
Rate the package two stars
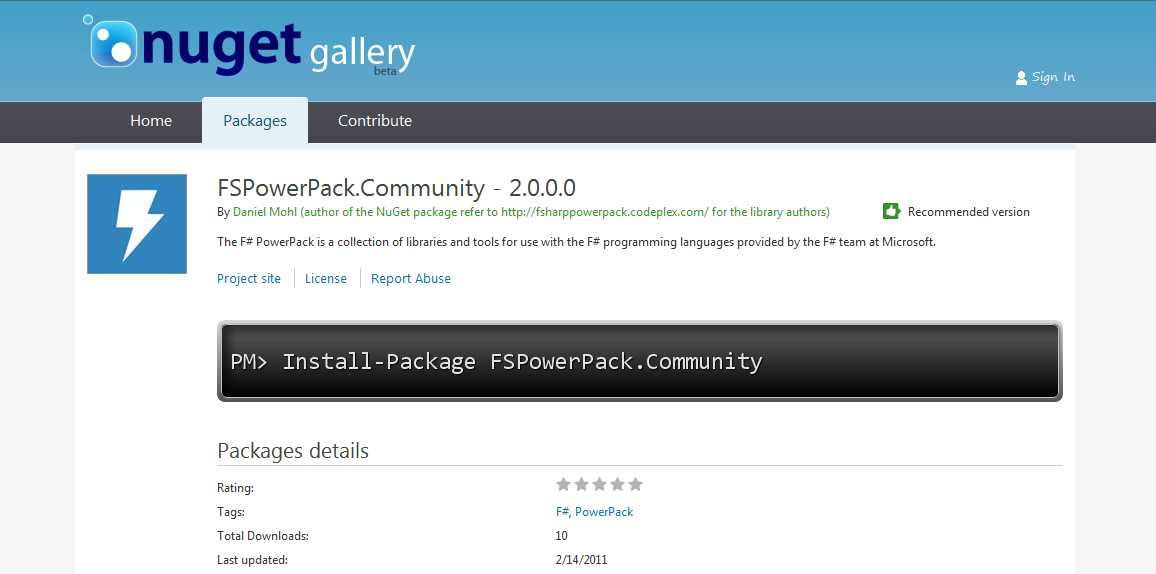pos(582,484)
